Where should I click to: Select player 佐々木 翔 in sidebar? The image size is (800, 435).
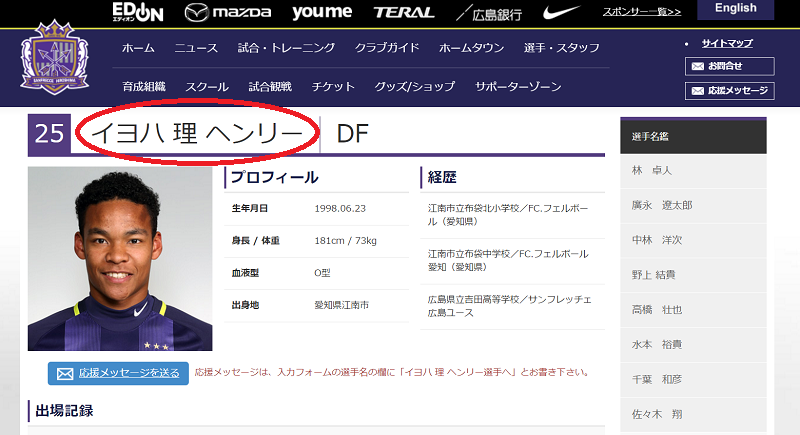(693, 414)
